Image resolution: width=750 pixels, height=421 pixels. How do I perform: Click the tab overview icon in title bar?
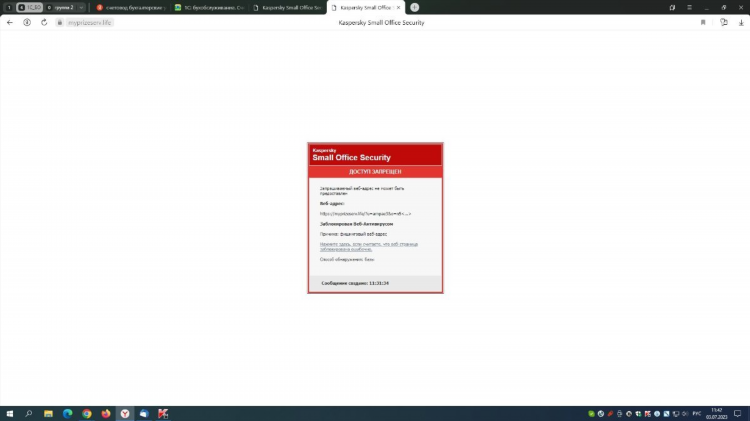(x=672, y=7)
